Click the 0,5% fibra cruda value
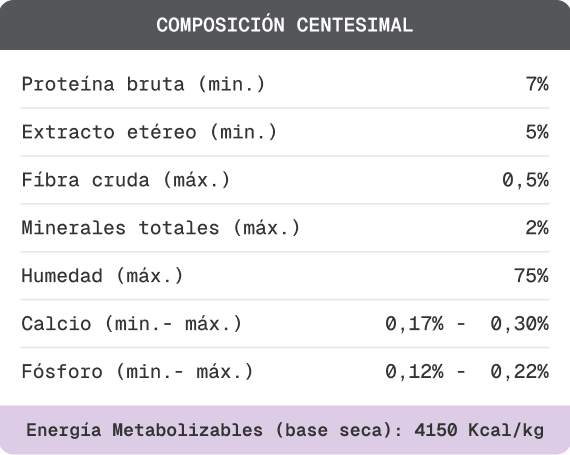 click(526, 180)
